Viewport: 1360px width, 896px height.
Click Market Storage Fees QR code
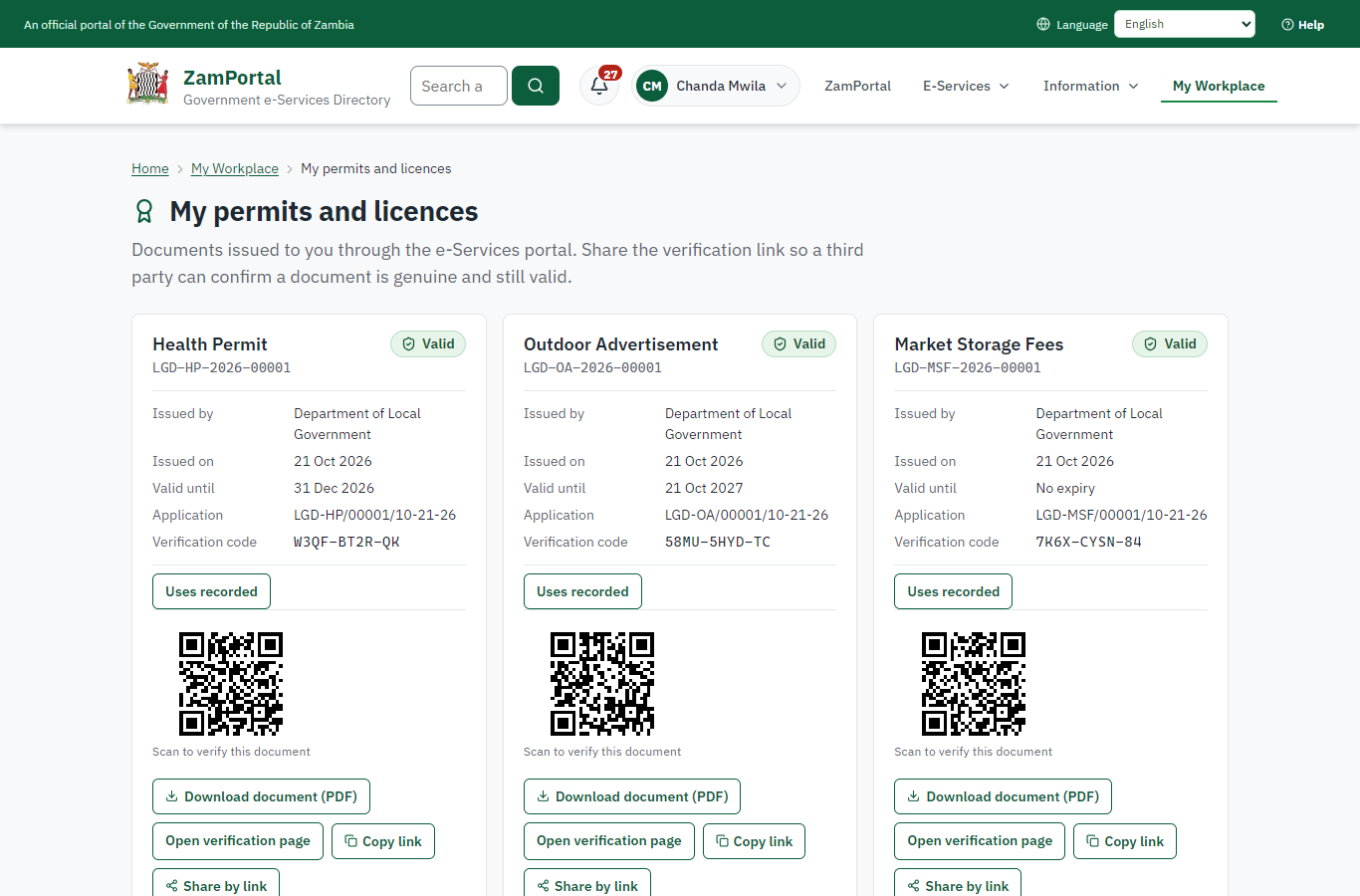(x=974, y=684)
